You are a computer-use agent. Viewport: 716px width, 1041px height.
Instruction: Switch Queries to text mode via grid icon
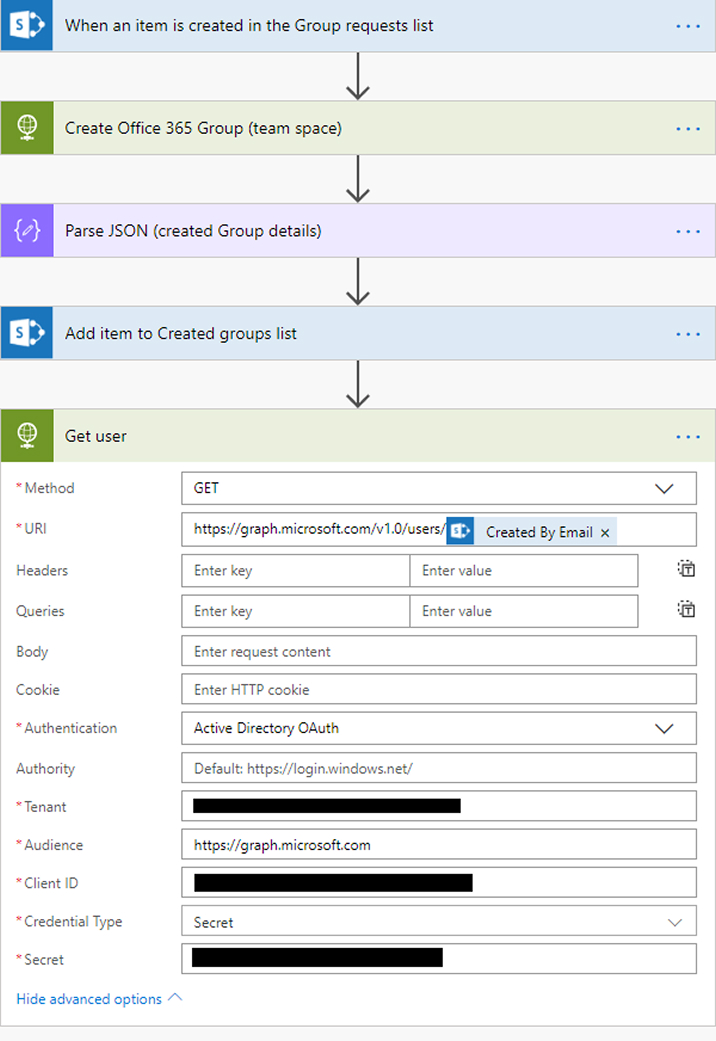click(x=687, y=608)
